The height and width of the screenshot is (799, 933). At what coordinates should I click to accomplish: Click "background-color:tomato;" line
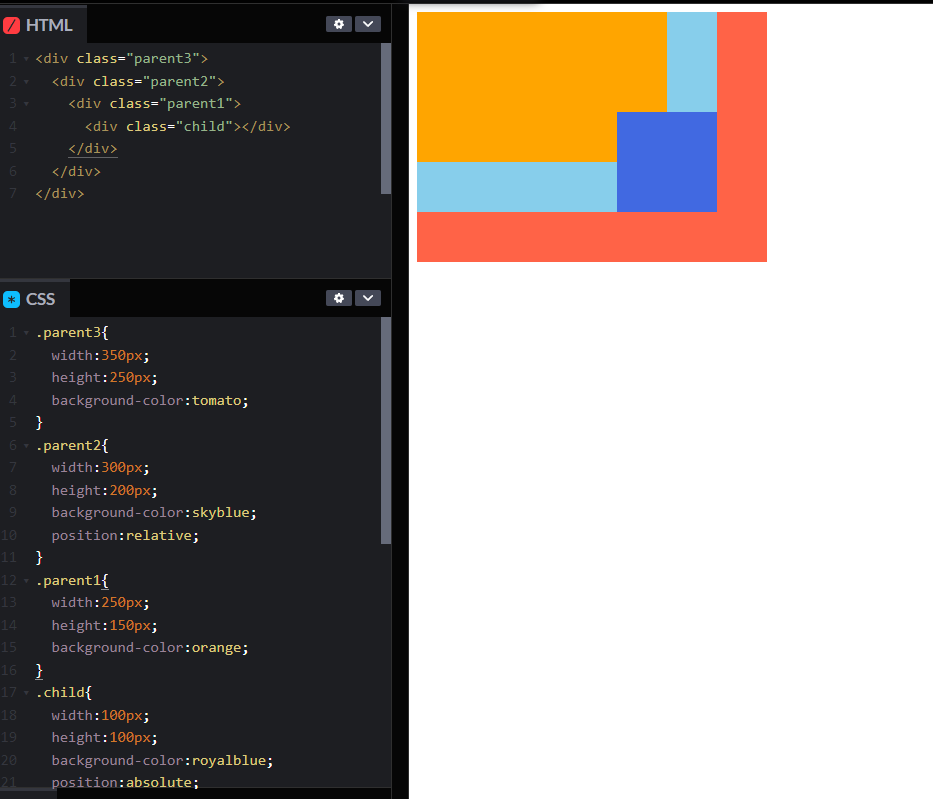tap(150, 400)
